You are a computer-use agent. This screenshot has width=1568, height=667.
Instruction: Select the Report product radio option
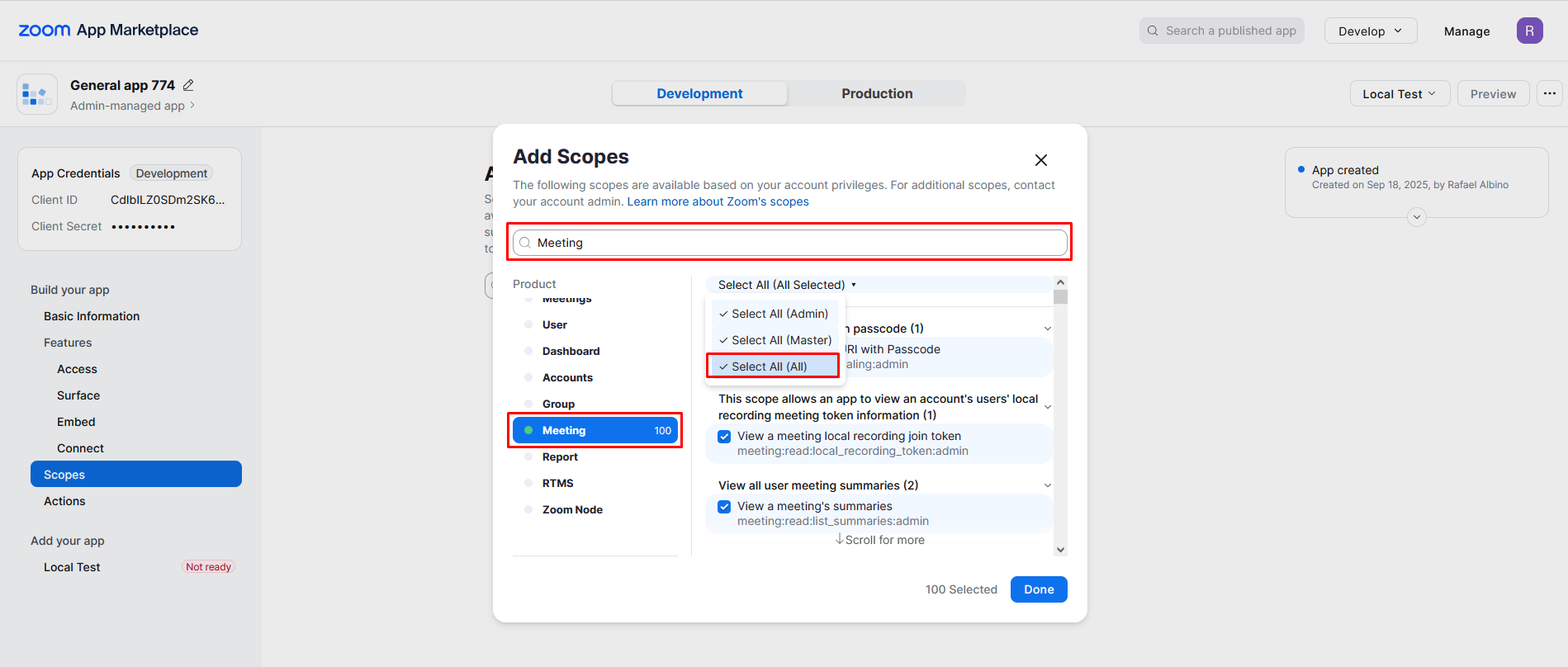click(x=528, y=456)
